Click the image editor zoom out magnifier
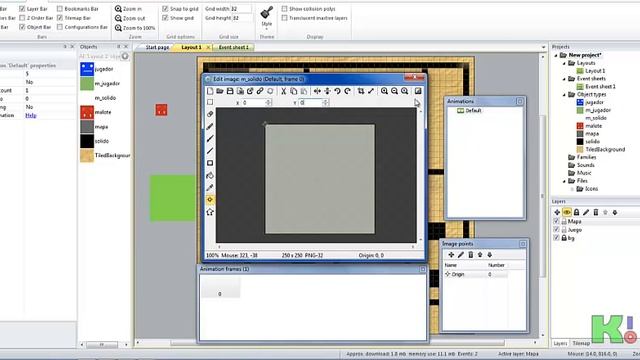This screenshot has width=640, height=360. [x=394, y=91]
